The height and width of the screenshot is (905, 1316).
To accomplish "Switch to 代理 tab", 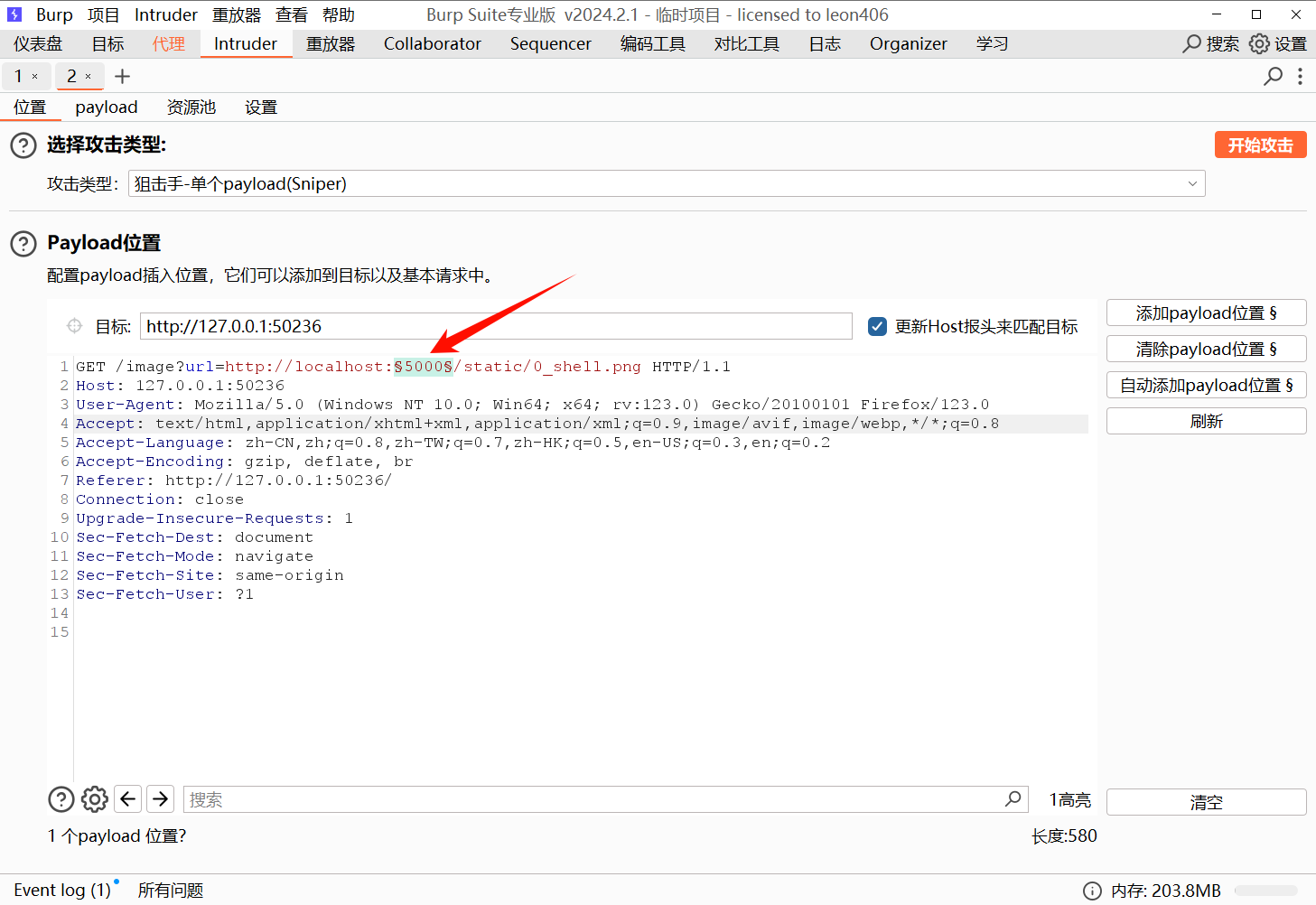I will [x=169, y=43].
